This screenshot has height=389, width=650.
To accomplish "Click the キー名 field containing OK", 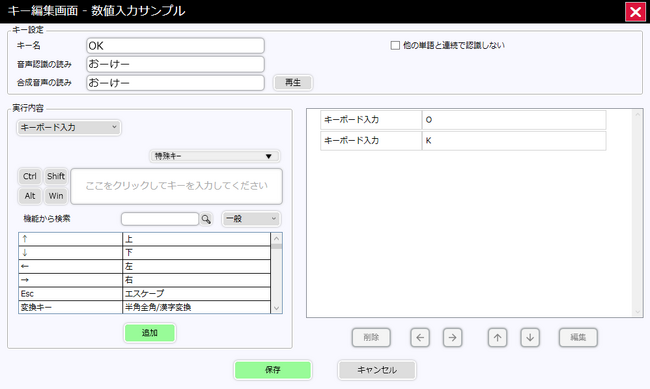I will point(175,46).
